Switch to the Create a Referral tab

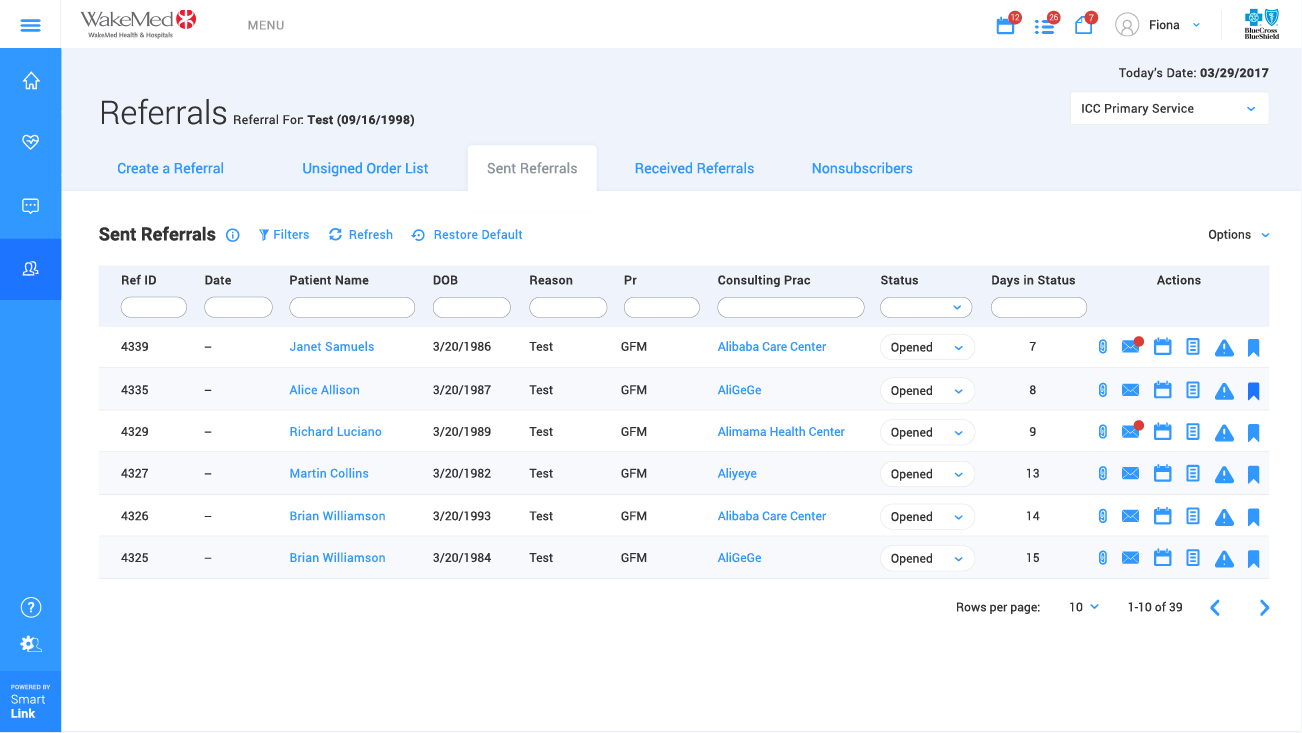(x=170, y=168)
